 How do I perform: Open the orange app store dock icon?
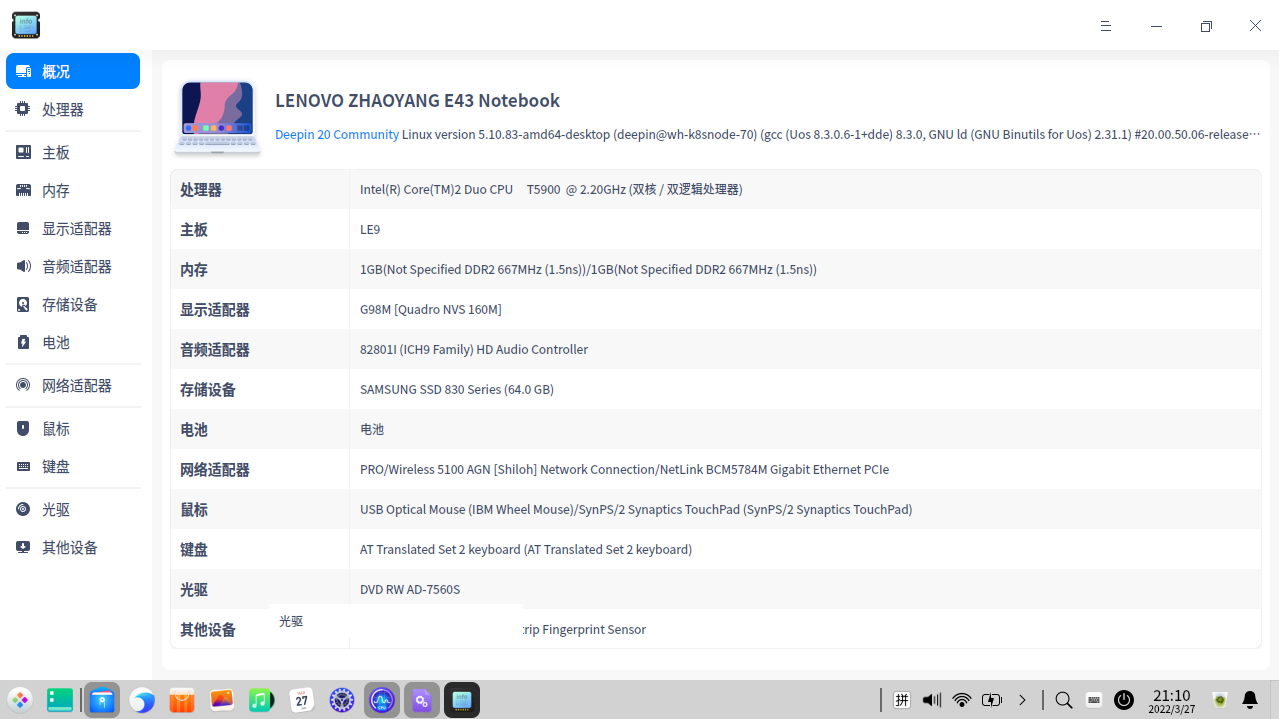point(182,700)
